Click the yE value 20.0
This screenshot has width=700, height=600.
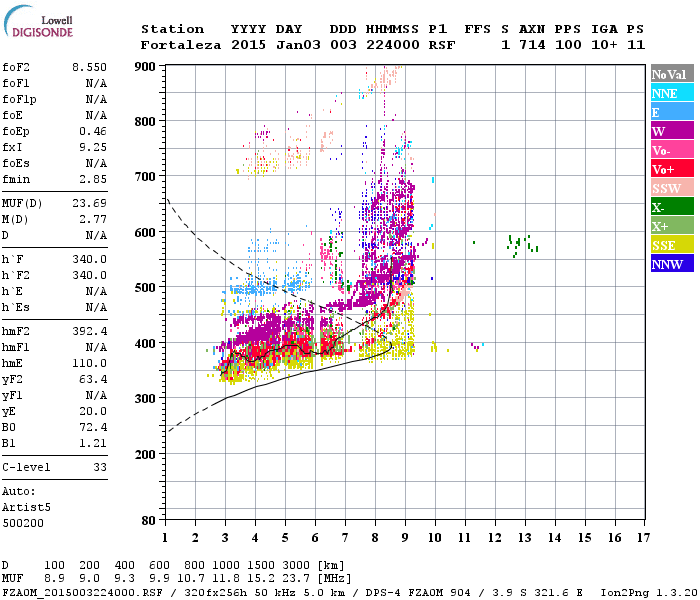(x=93, y=412)
